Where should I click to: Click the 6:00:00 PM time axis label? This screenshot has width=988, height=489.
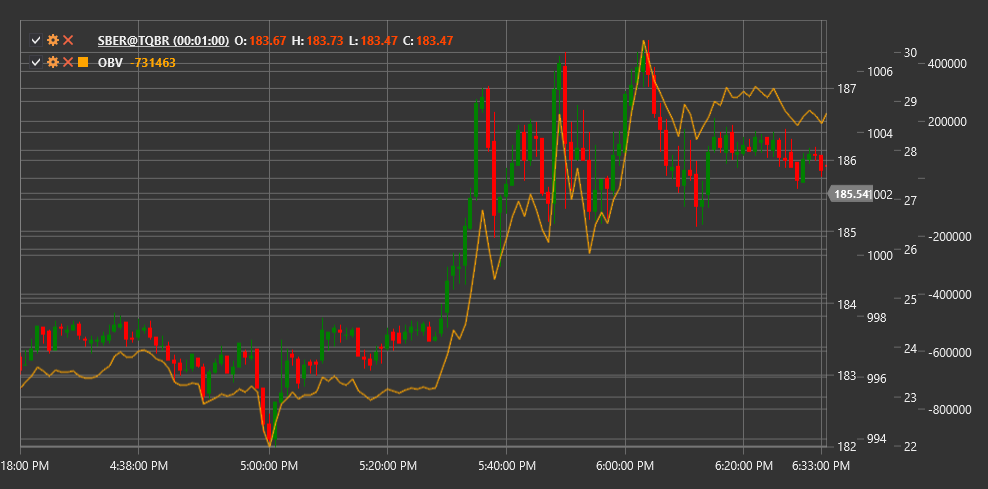click(625, 466)
